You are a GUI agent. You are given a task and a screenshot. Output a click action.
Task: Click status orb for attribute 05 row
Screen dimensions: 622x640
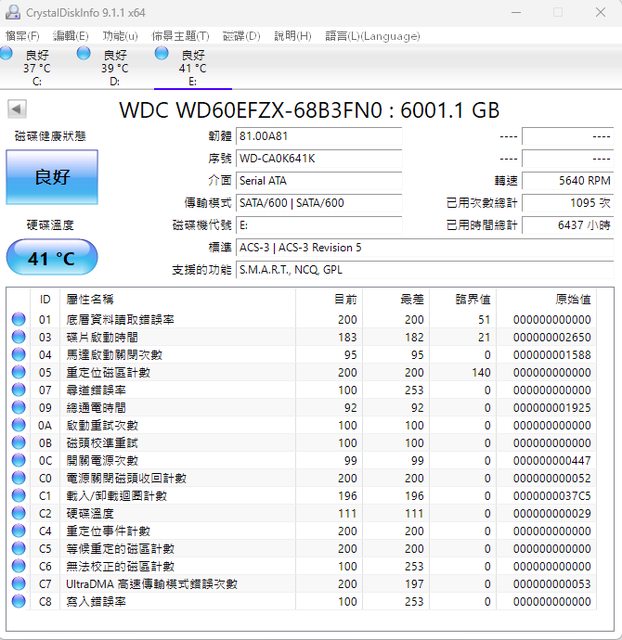(x=18, y=372)
